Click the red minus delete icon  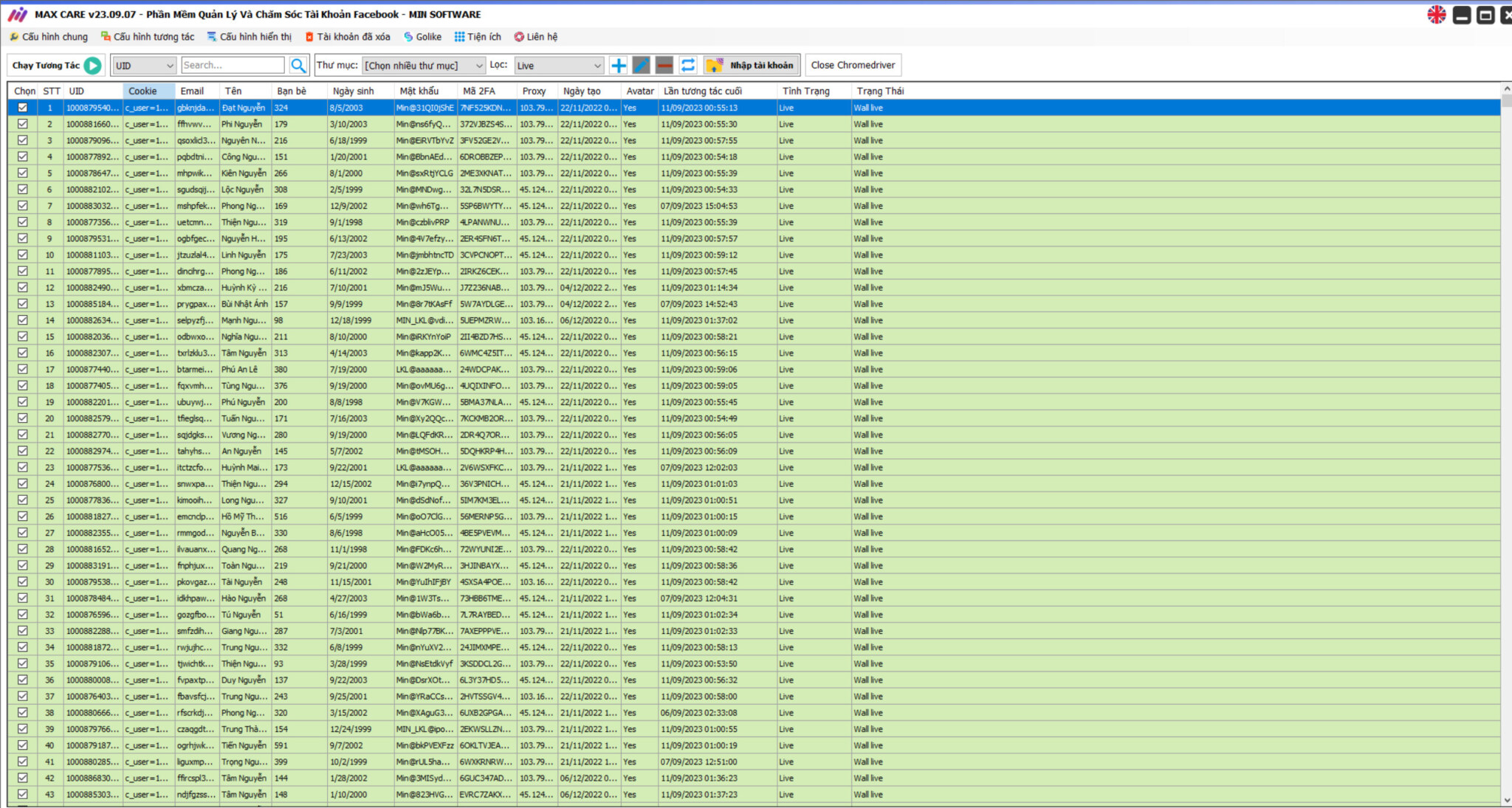tap(664, 65)
